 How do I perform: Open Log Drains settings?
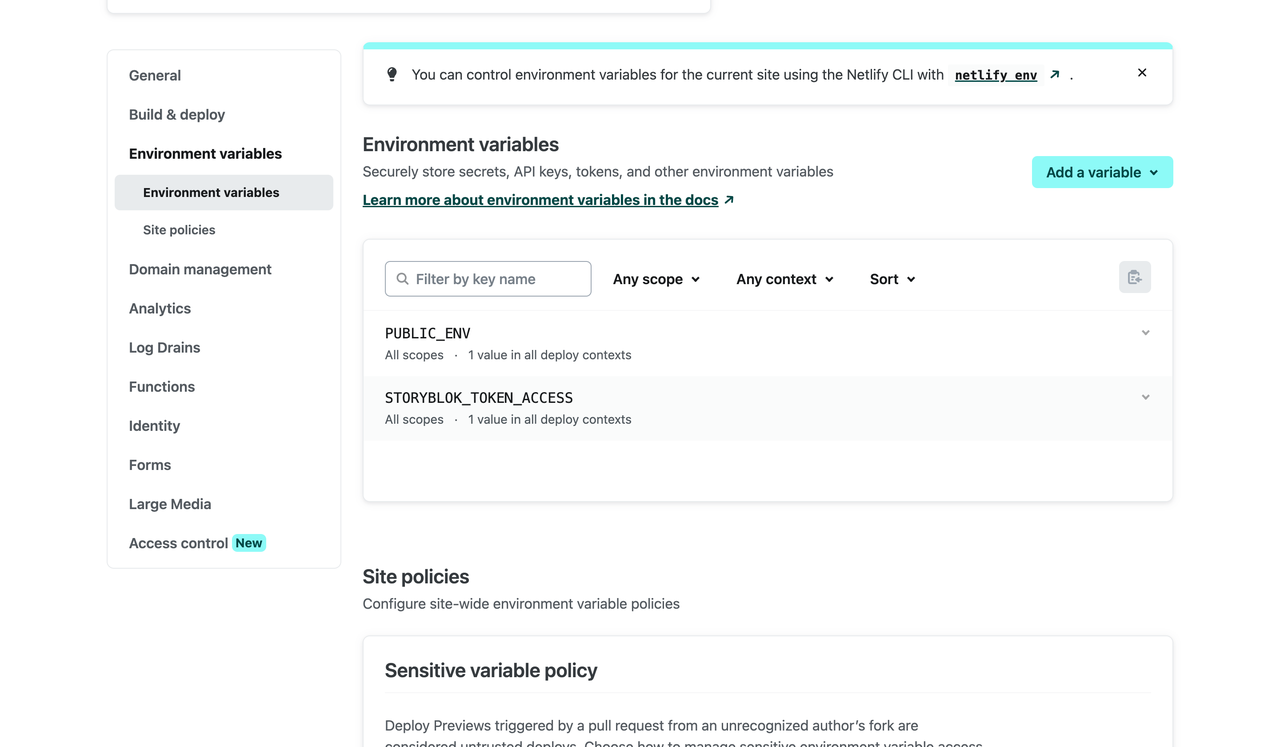[x=164, y=347]
